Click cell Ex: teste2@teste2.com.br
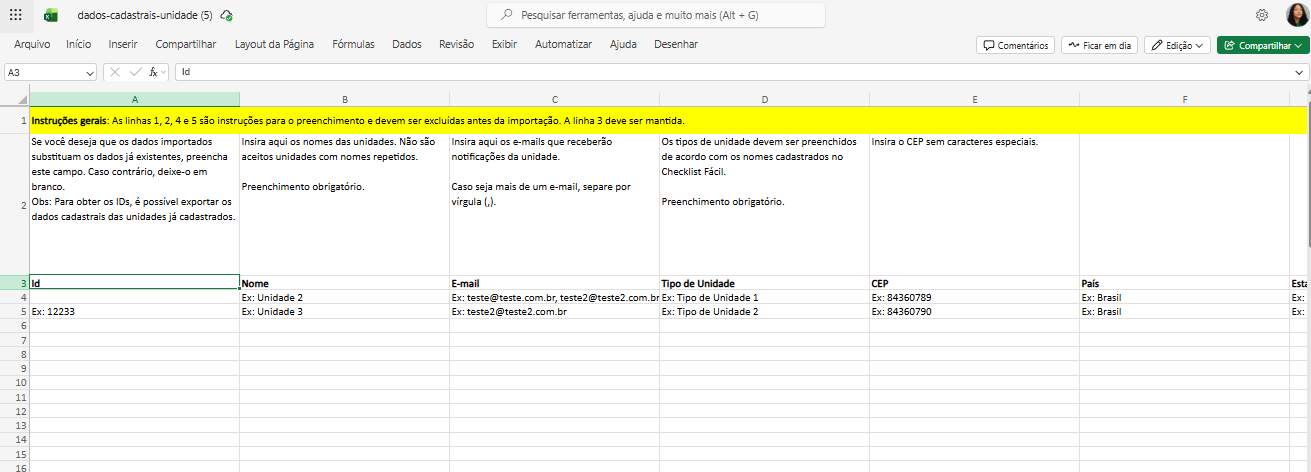Screen dimensions: 1311x472 (554, 312)
